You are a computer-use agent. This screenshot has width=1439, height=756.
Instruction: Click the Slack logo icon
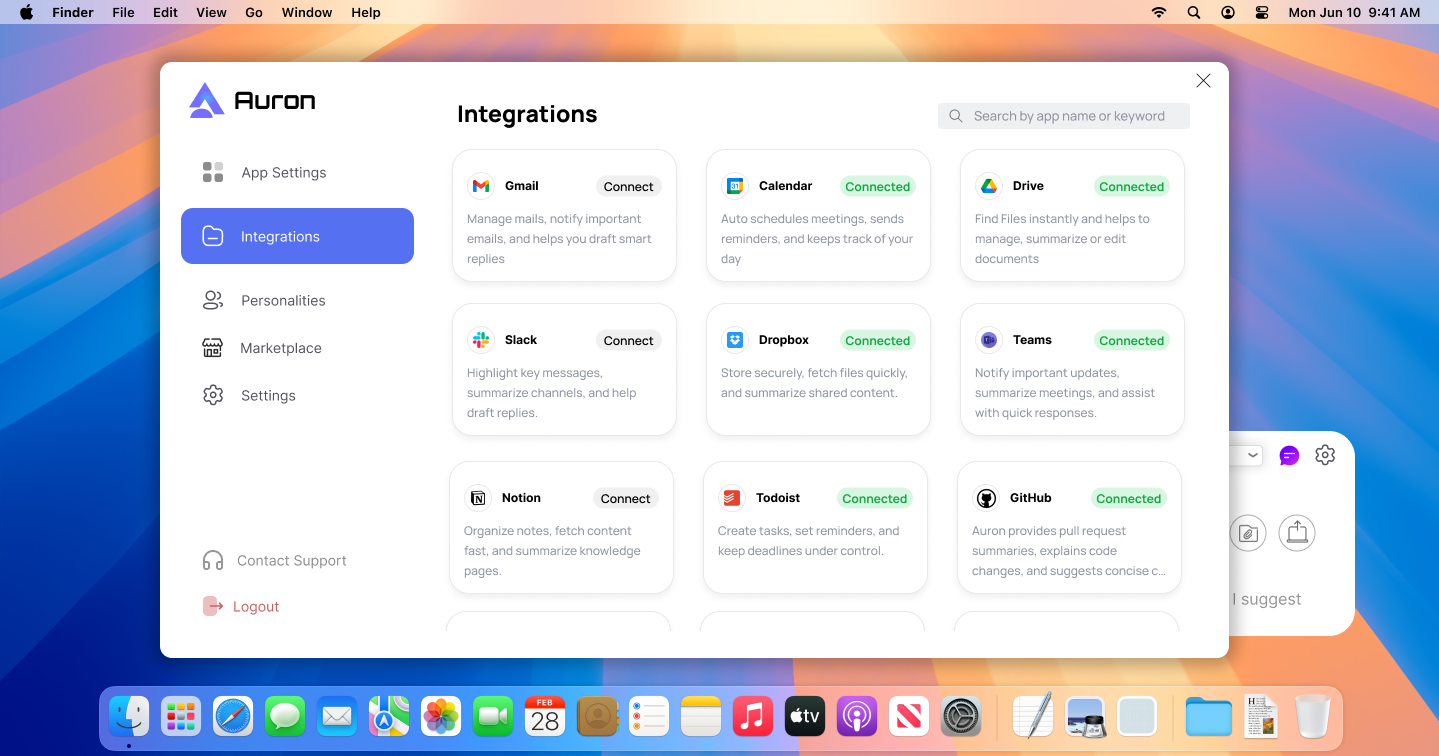(481, 340)
